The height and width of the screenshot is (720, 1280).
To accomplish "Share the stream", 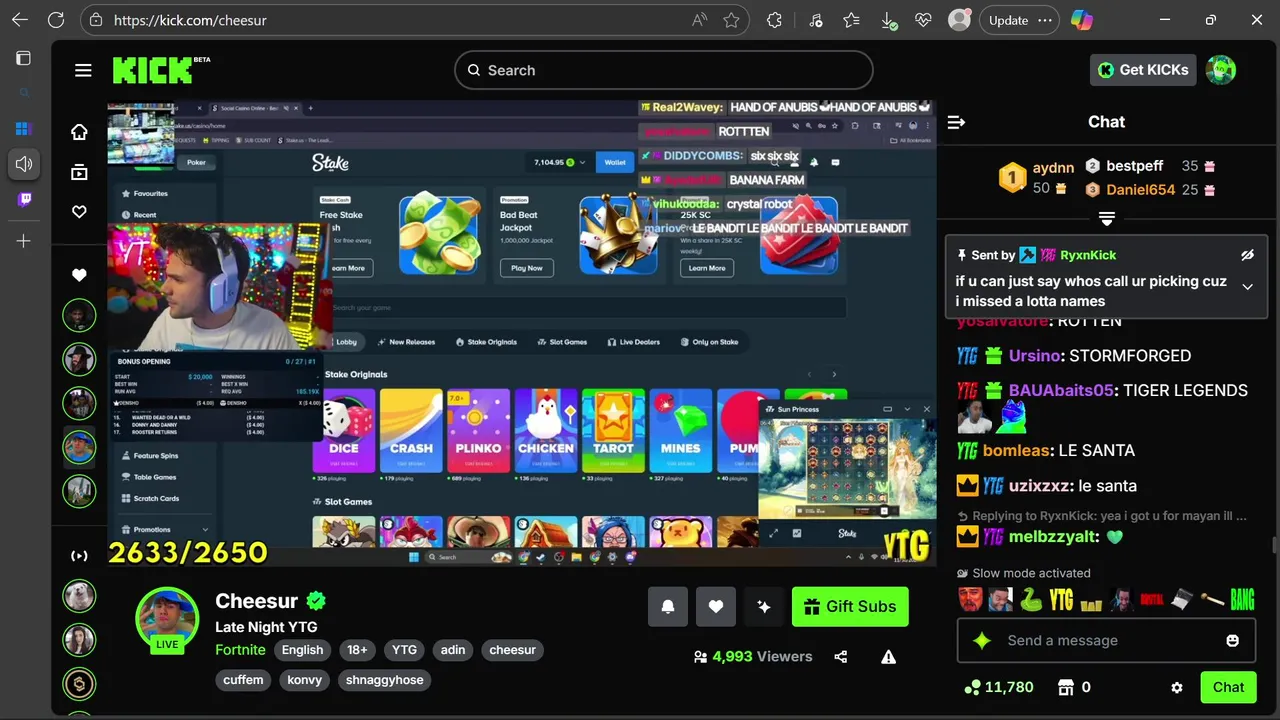I will [x=841, y=657].
